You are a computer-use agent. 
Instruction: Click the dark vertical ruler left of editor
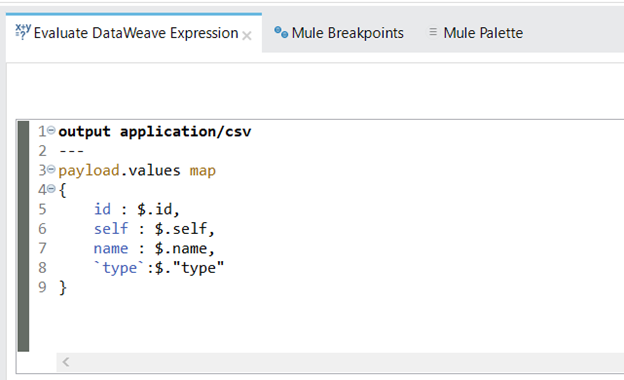(x=23, y=236)
